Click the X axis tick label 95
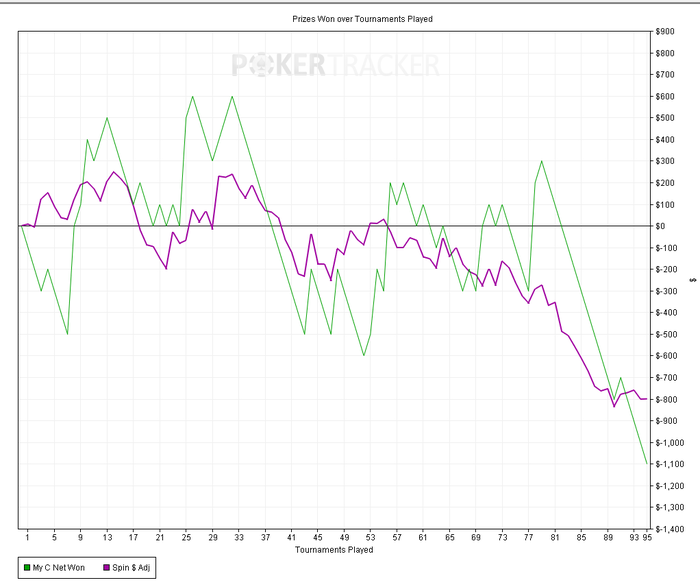The height and width of the screenshot is (587, 700). coord(647,537)
